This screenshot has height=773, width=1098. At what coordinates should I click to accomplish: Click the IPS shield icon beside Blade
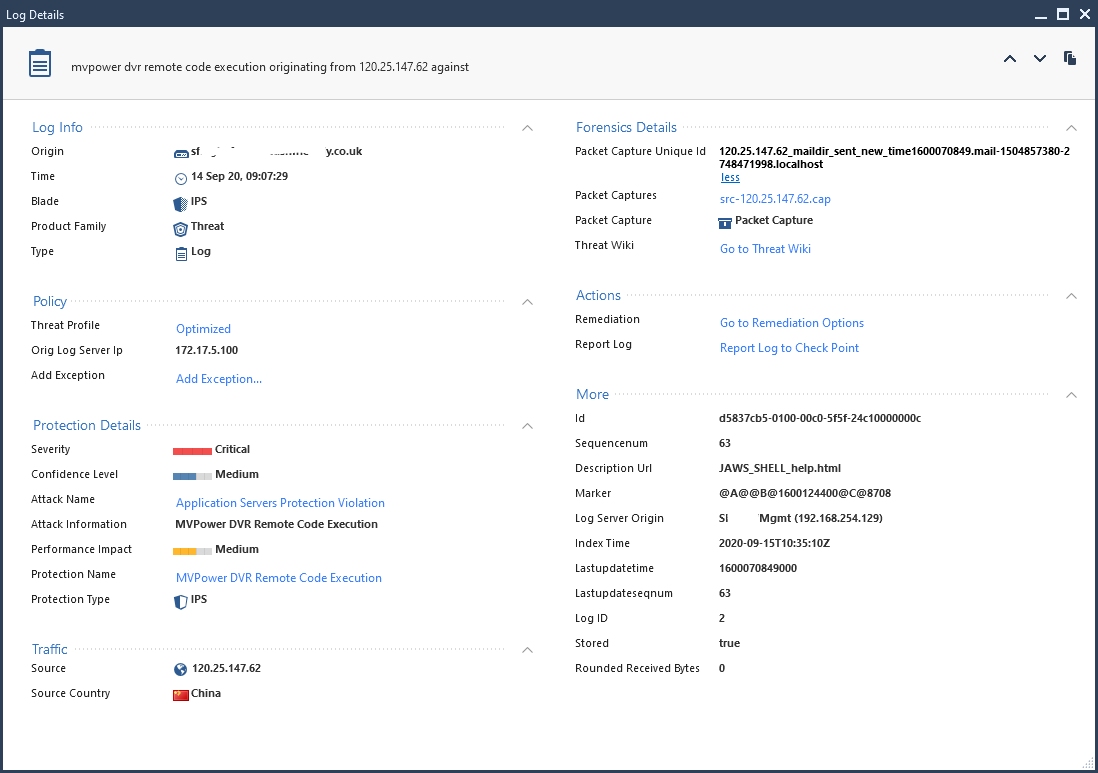pyautogui.click(x=180, y=202)
